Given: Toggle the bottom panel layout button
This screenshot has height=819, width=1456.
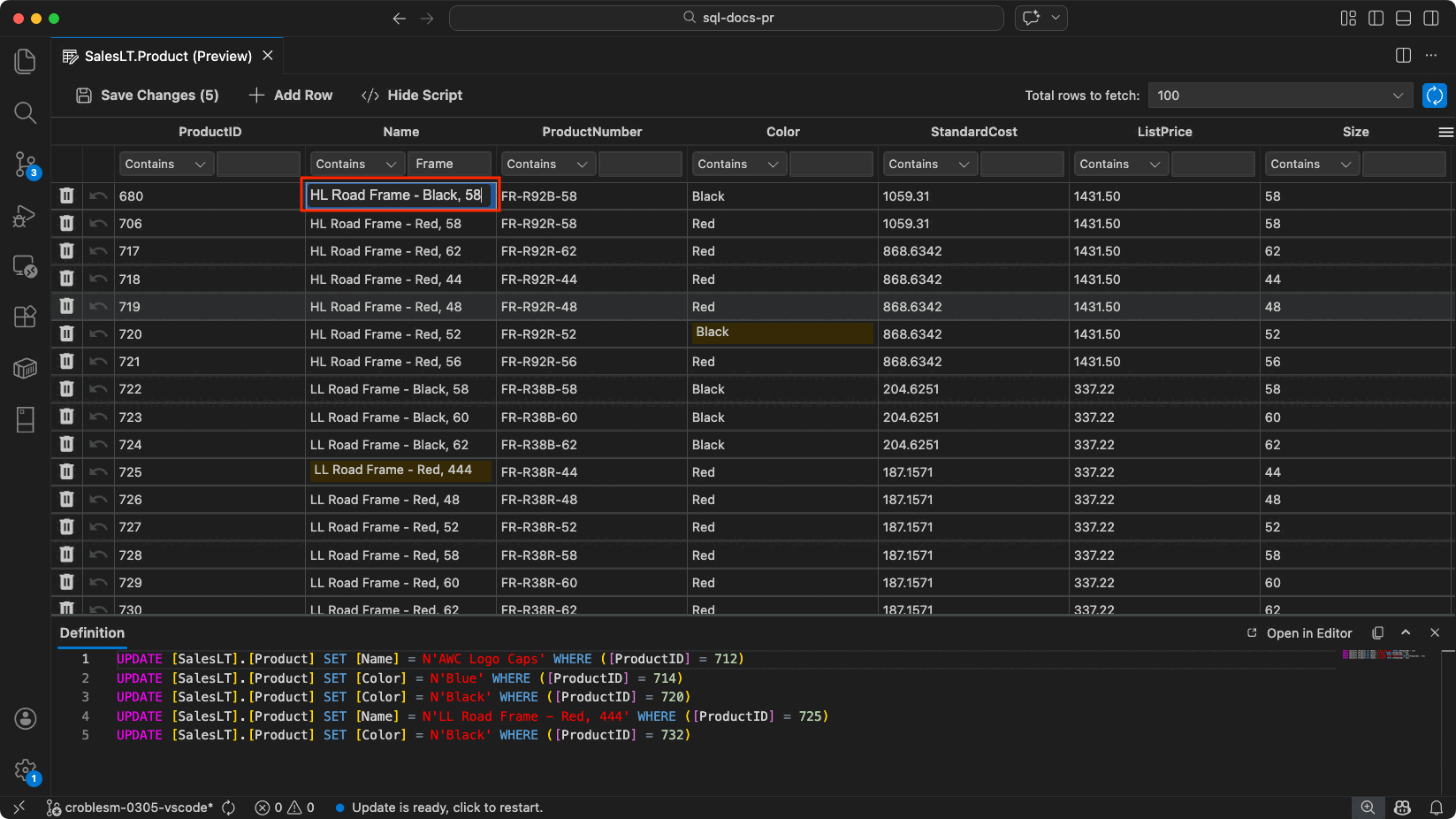Looking at the screenshot, I should pyautogui.click(x=1403, y=18).
